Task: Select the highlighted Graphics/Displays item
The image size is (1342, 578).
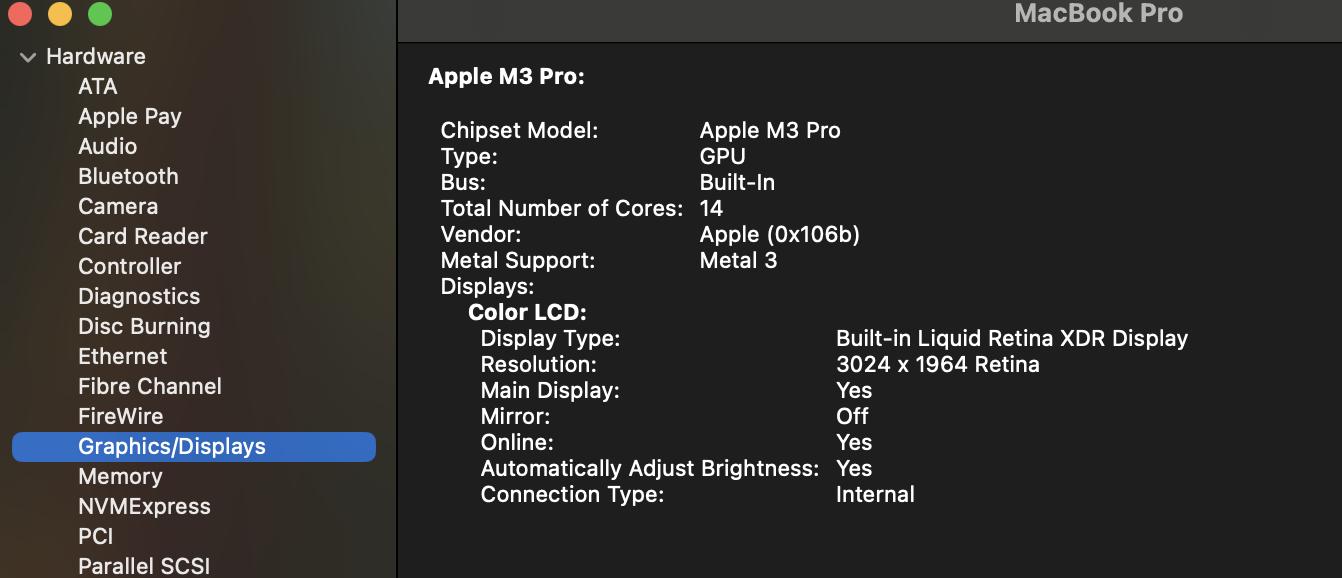Action: pyautogui.click(x=194, y=447)
